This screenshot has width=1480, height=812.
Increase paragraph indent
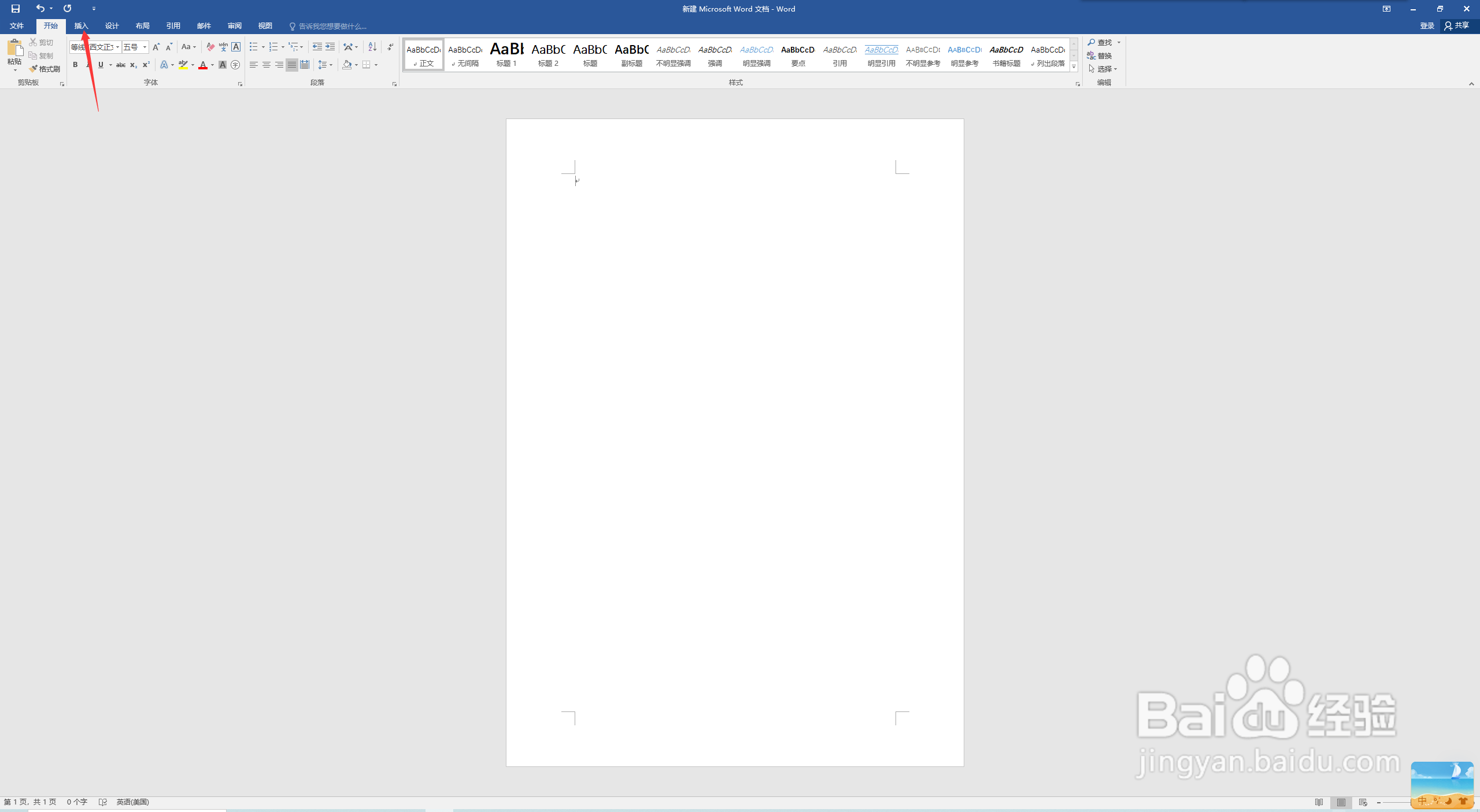pos(330,47)
